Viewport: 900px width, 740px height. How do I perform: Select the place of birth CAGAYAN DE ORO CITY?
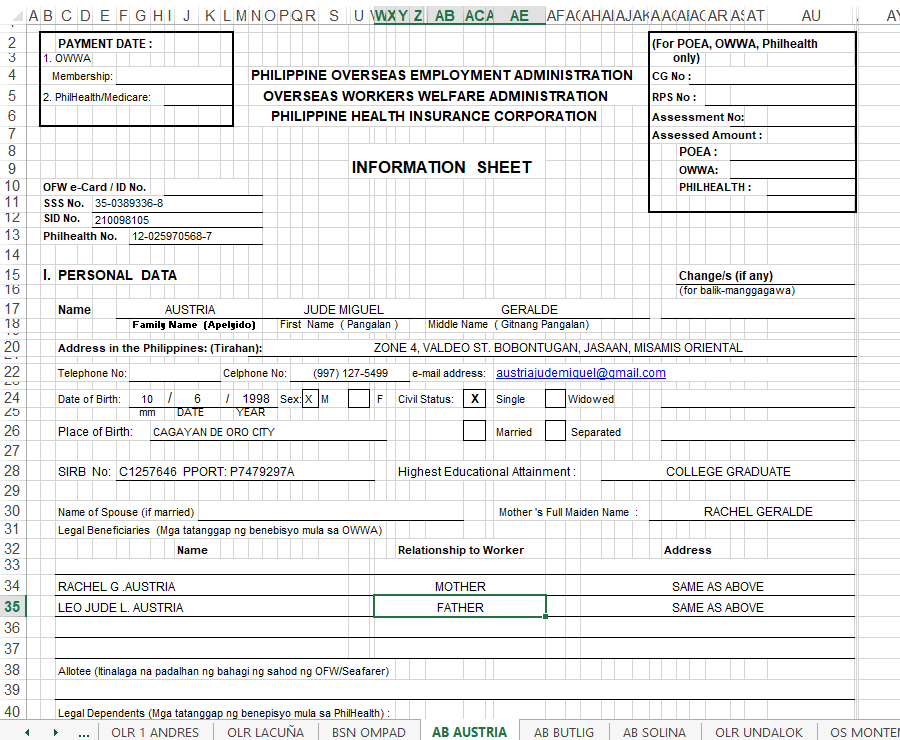coord(268,432)
